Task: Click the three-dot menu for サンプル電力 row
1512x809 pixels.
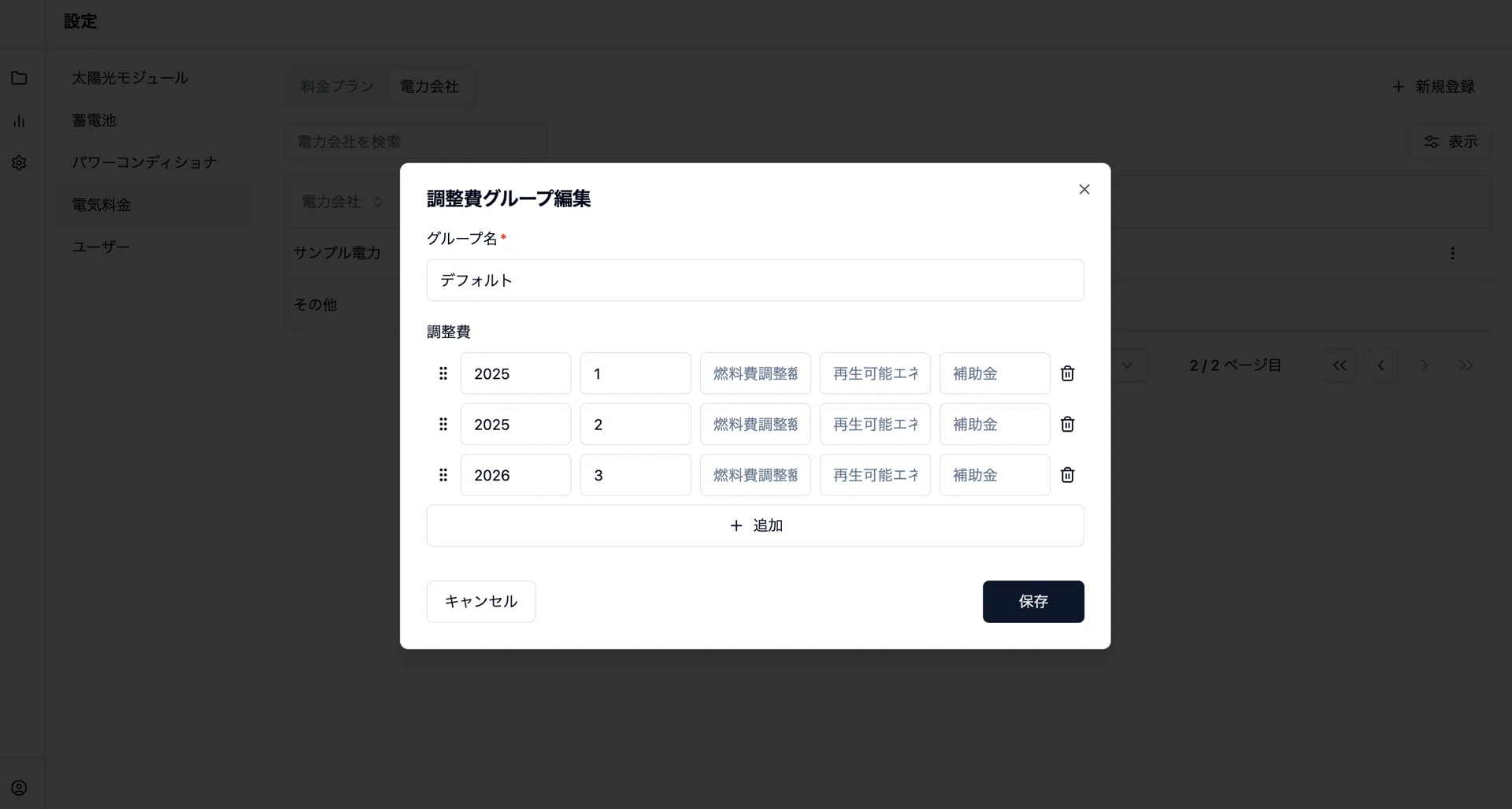Action: pos(1452,254)
